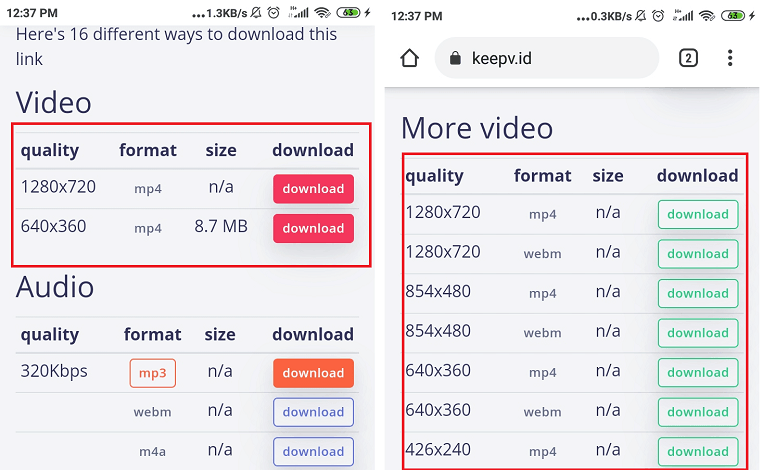Image resolution: width=763 pixels, height=470 pixels.
Task: Download More video 1280x720 webm
Action: point(698,254)
